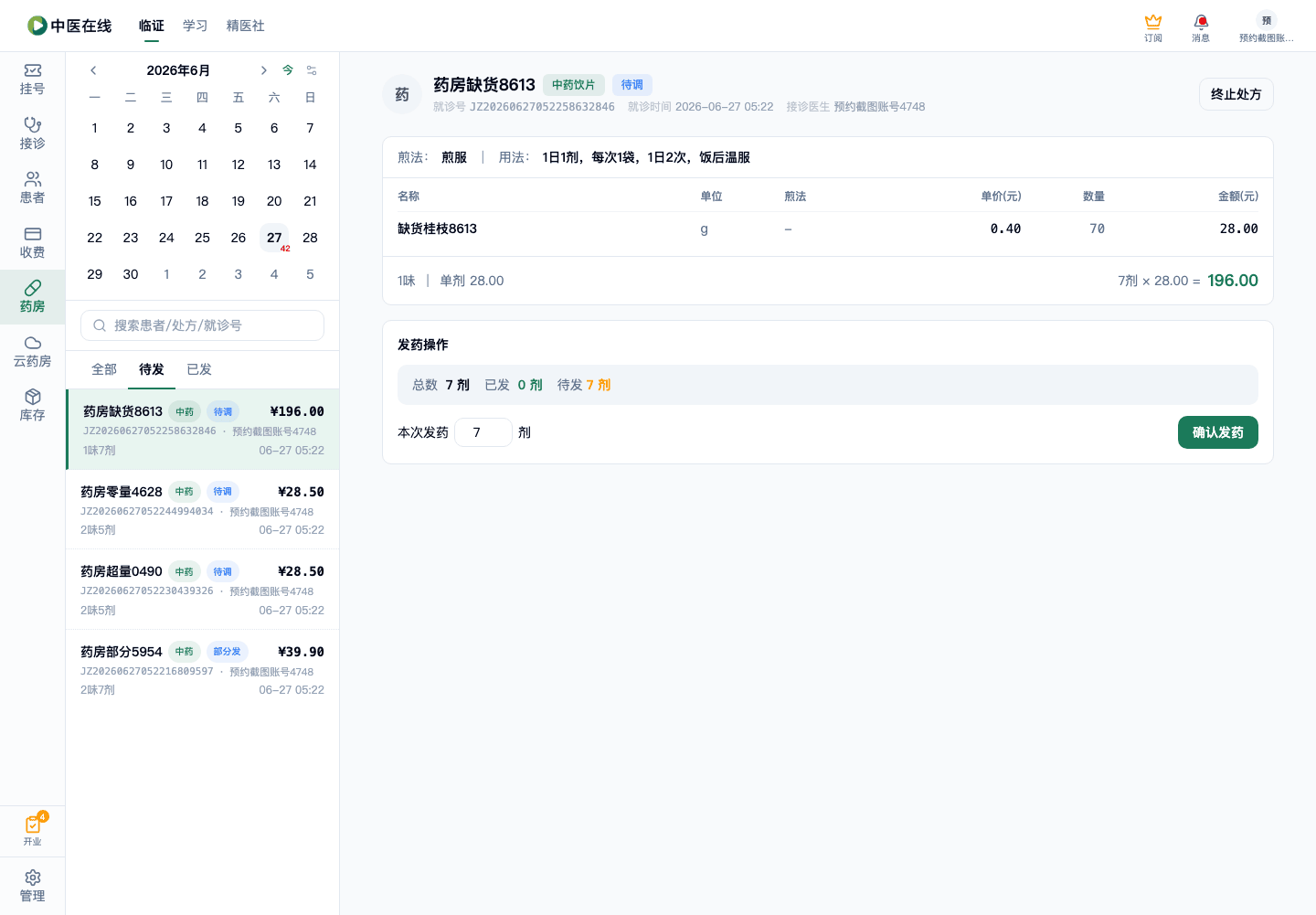Select 药房 pharmacy in the sidebar
The width and height of the screenshot is (1316, 915).
point(33,296)
